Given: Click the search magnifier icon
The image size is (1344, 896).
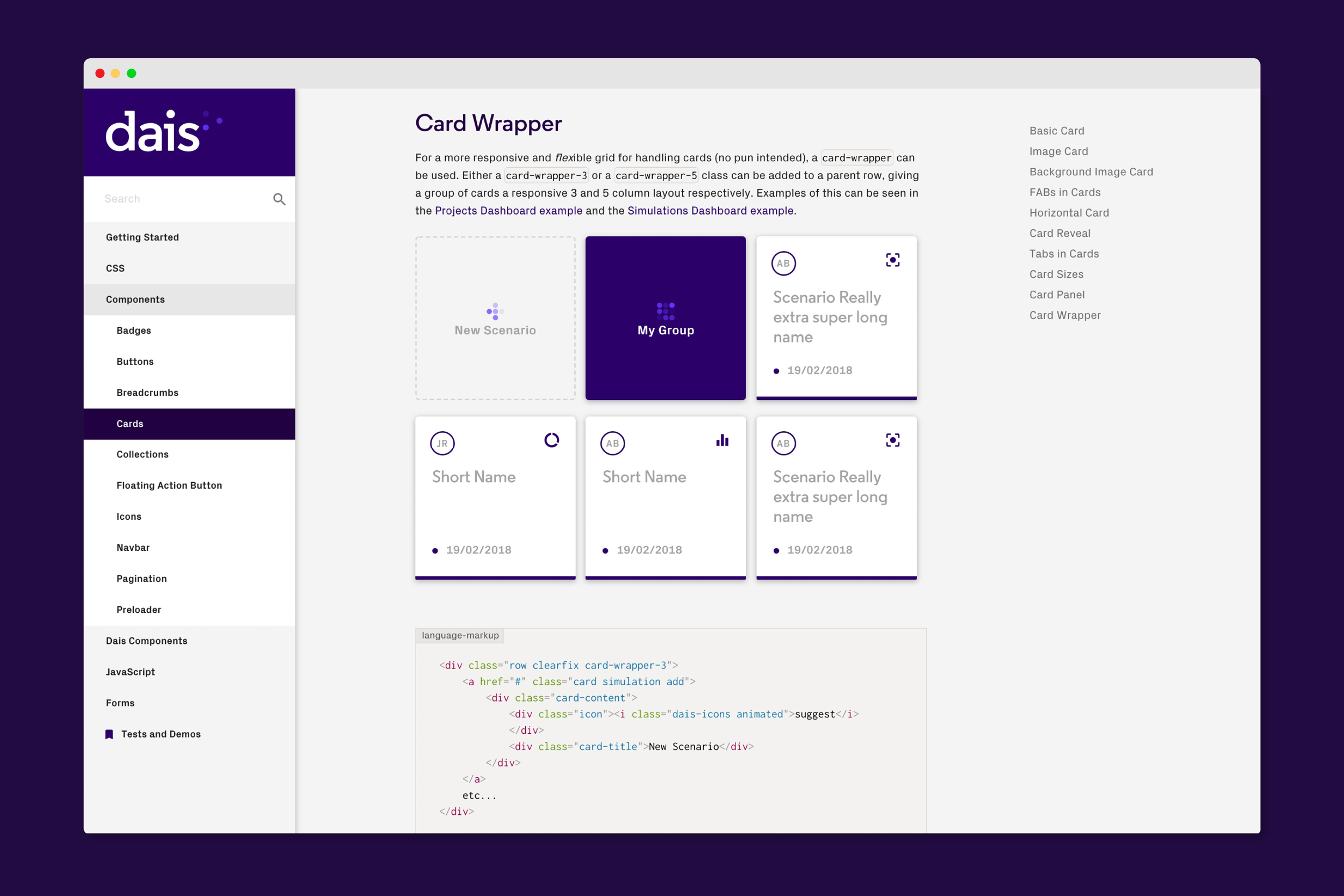Looking at the screenshot, I should point(279,199).
